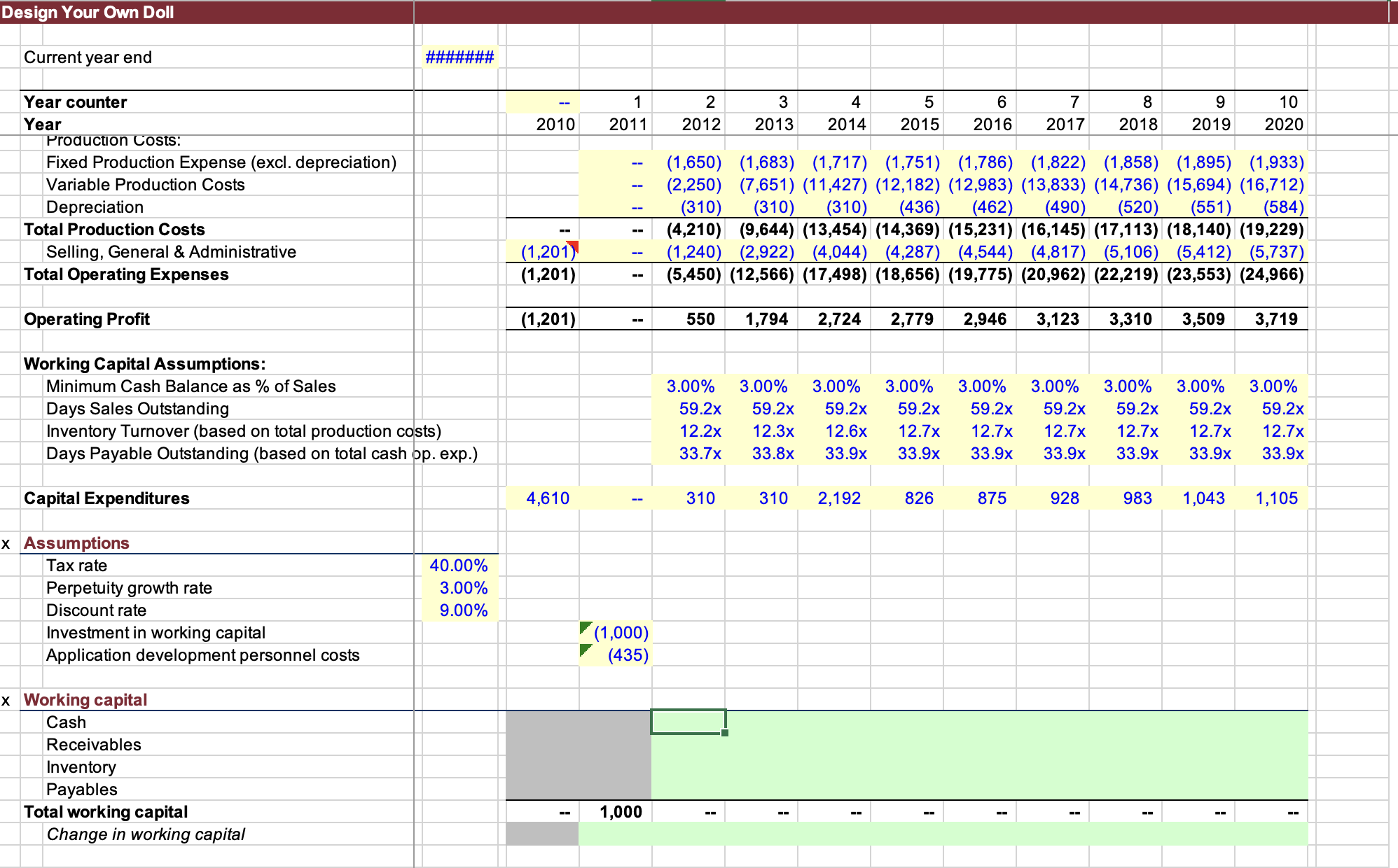Click the fill handle of the selected Cash cell
This screenshot has width=1398, height=868.
(x=725, y=732)
